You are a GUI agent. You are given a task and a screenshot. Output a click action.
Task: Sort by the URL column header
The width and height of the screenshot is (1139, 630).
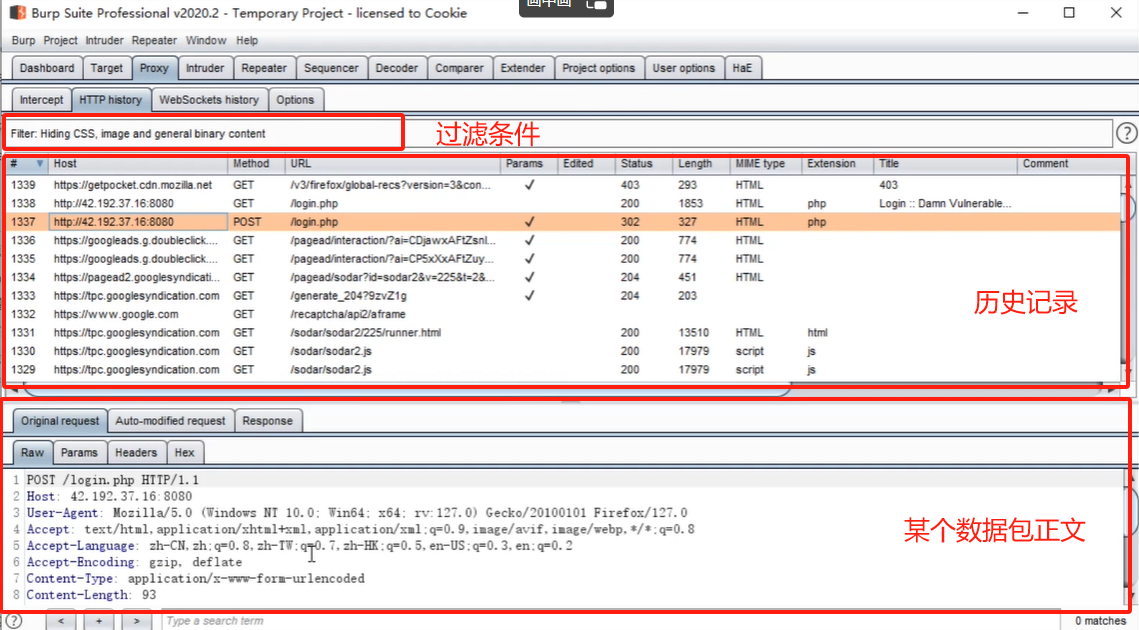pyautogui.click(x=393, y=164)
